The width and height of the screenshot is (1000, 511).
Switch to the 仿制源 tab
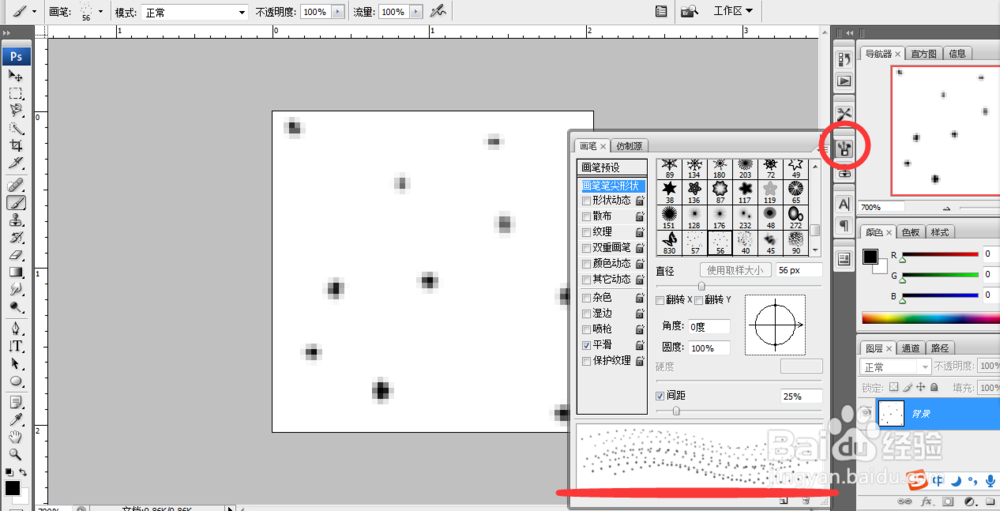(629, 146)
